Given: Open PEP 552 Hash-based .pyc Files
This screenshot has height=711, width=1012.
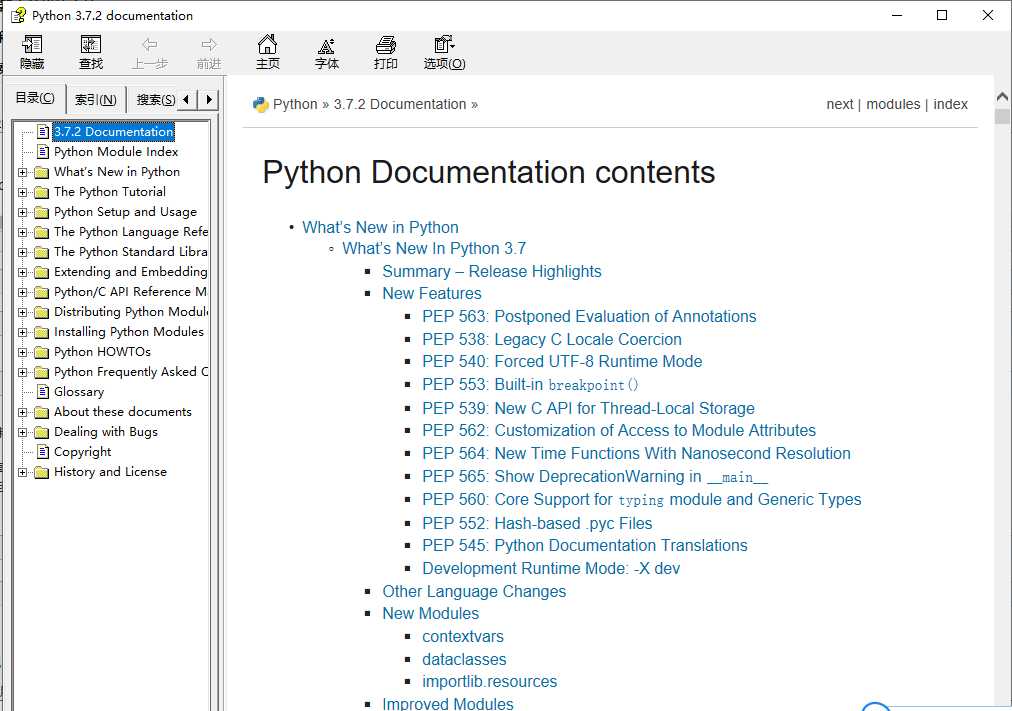Looking at the screenshot, I should click(x=537, y=523).
